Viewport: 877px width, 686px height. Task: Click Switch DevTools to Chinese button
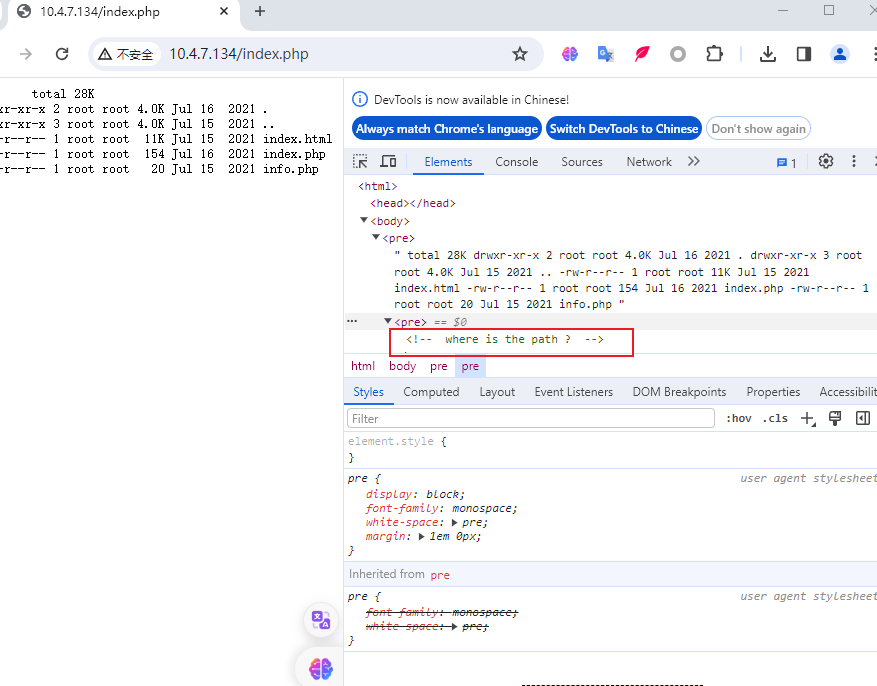624,129
